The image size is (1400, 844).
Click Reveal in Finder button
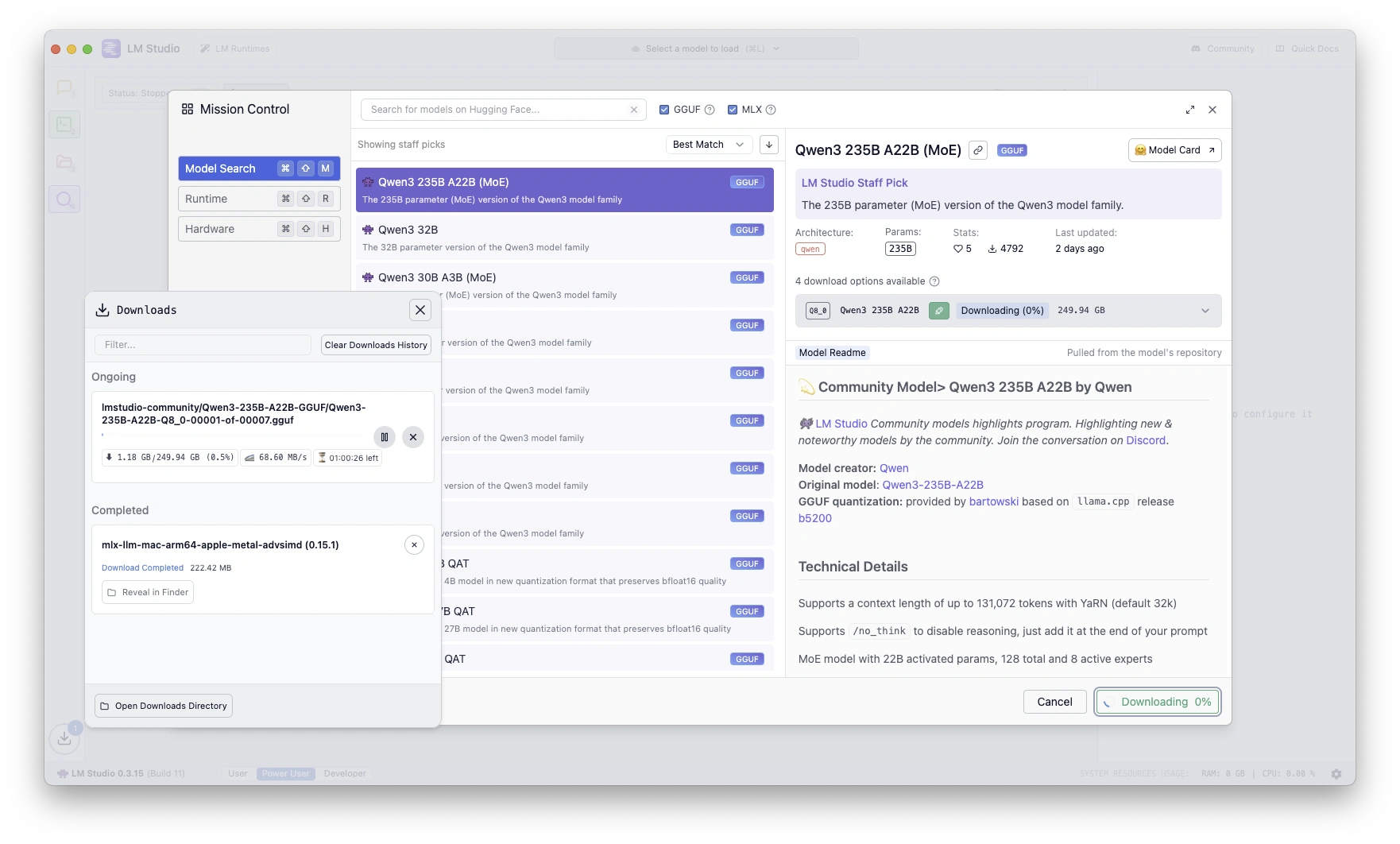click(x=148, y=593)
